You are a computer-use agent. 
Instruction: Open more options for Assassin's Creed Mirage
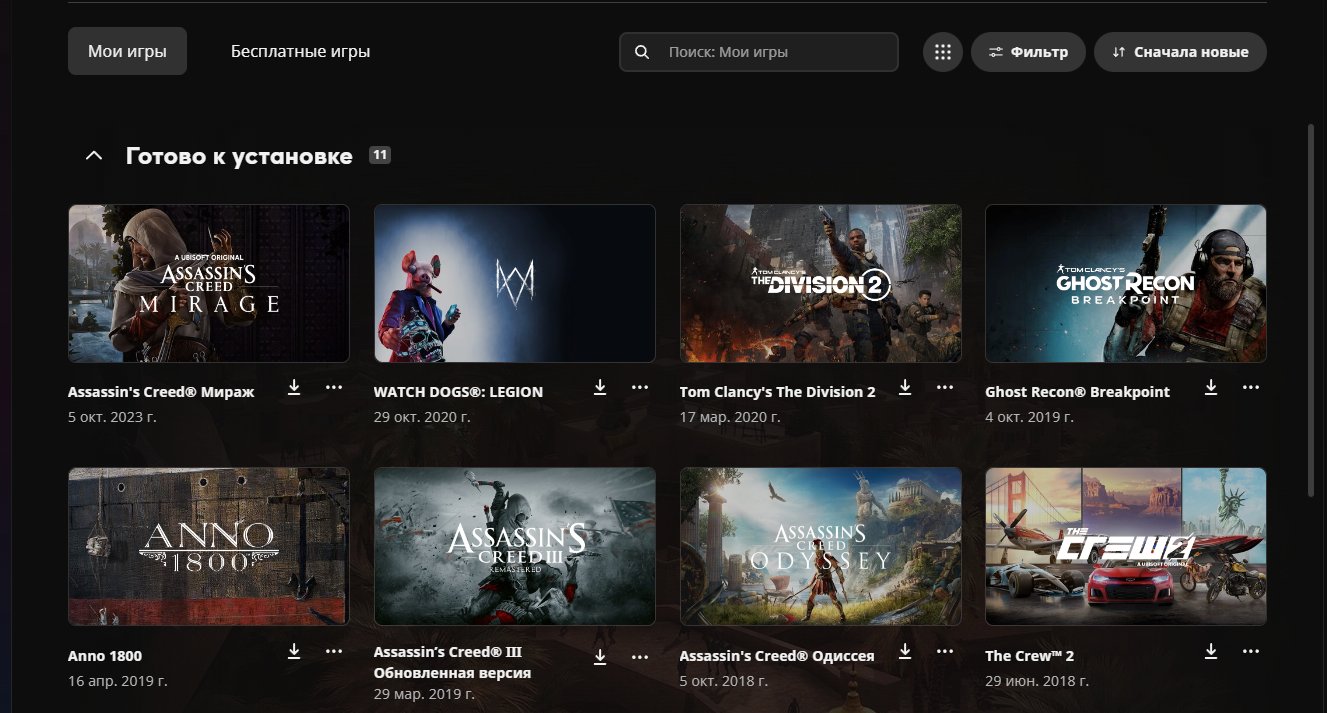pos(334,387)
